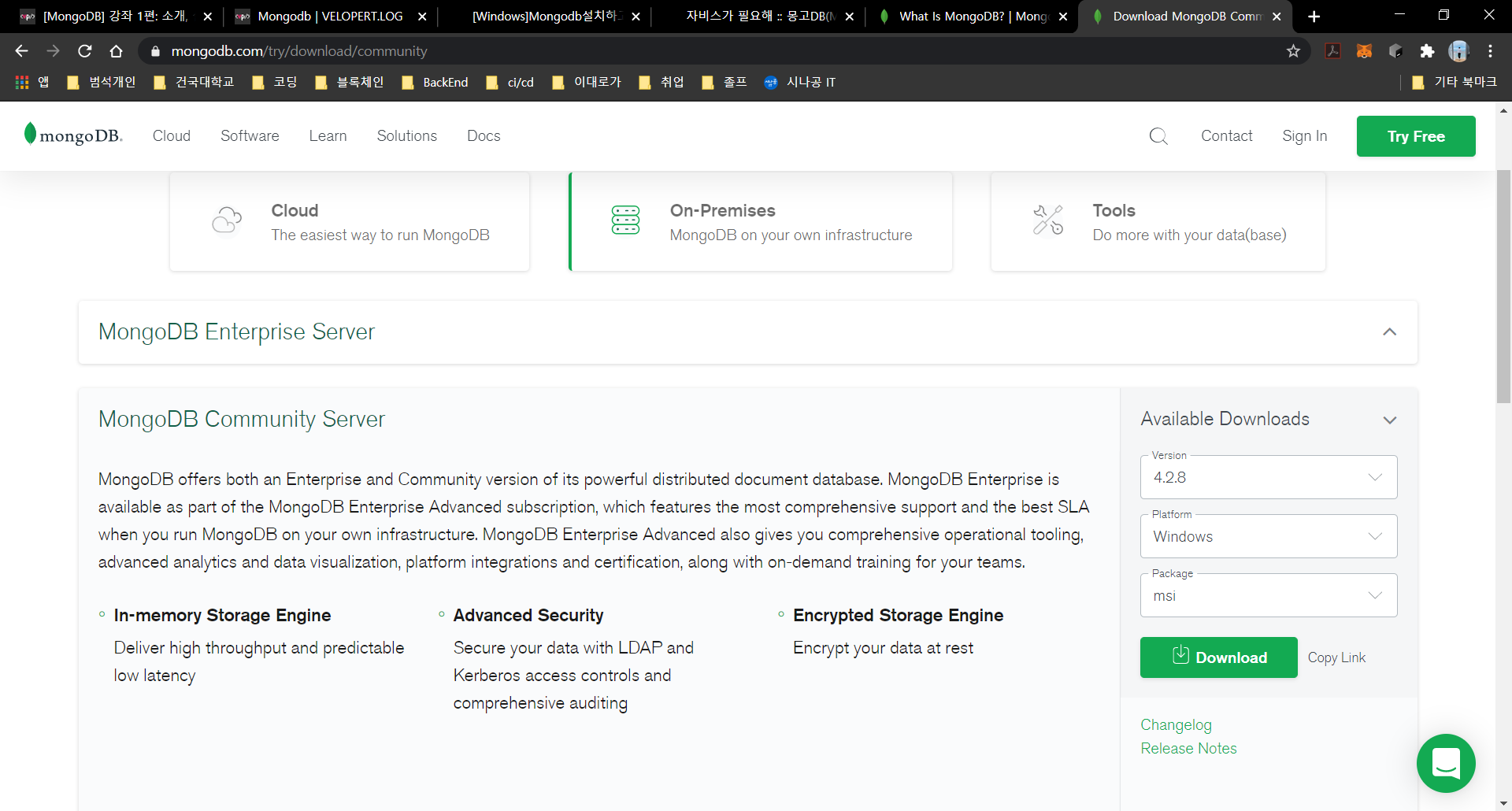Open the Apps bookmark shortcut
The height and width of the screenshot is (811, 1512).
[x=31, y=82]
